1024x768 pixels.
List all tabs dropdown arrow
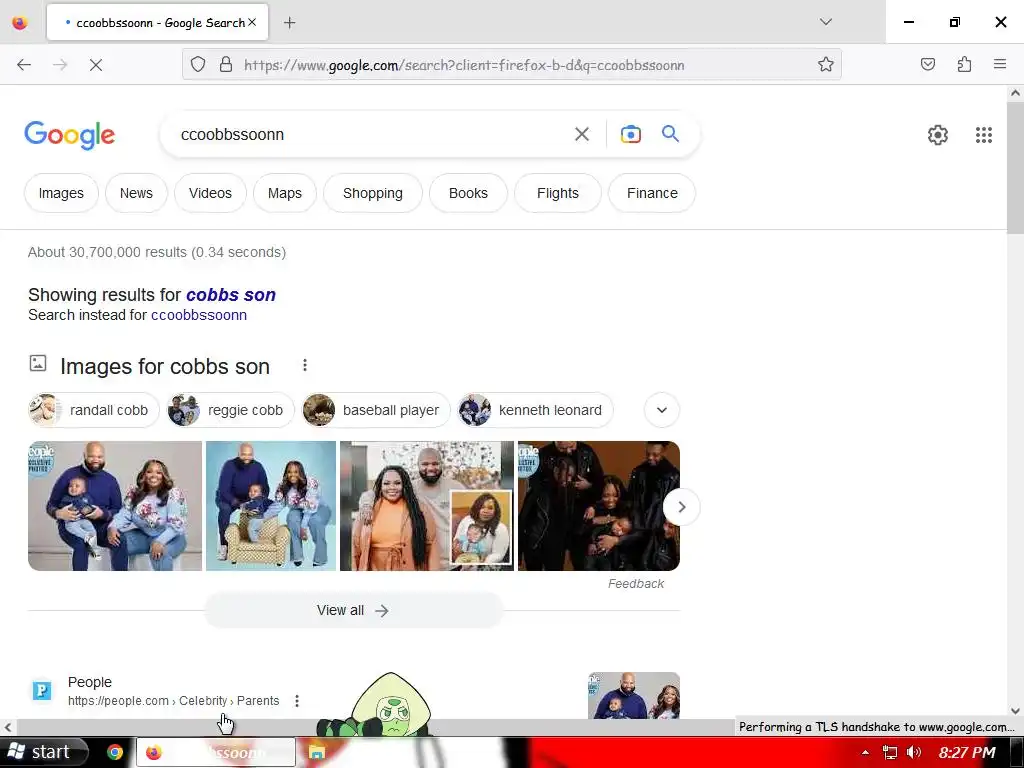[825, 22]
